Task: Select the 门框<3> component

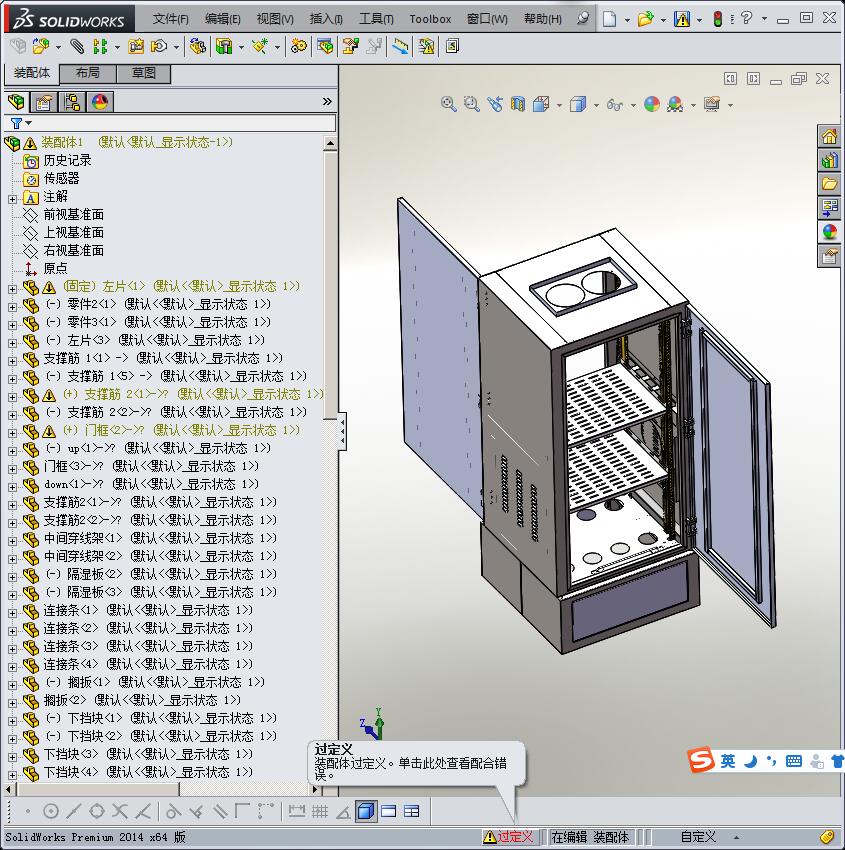Action: coord(151,466)
